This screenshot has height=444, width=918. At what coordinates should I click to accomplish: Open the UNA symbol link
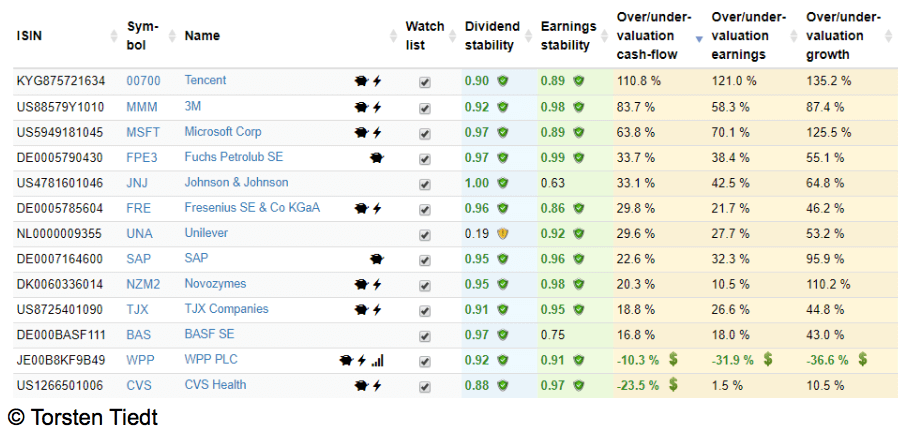click(139, 234)
